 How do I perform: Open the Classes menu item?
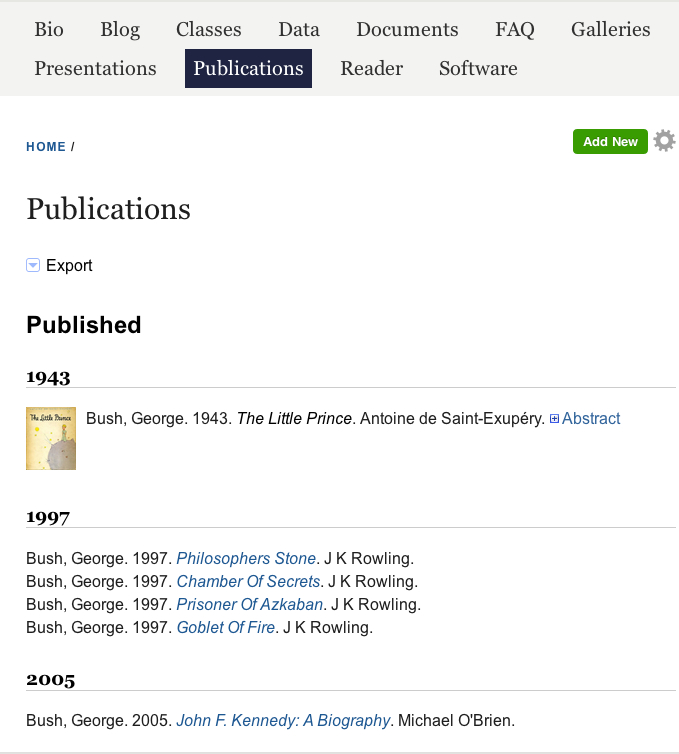click(x=209, y=29)
